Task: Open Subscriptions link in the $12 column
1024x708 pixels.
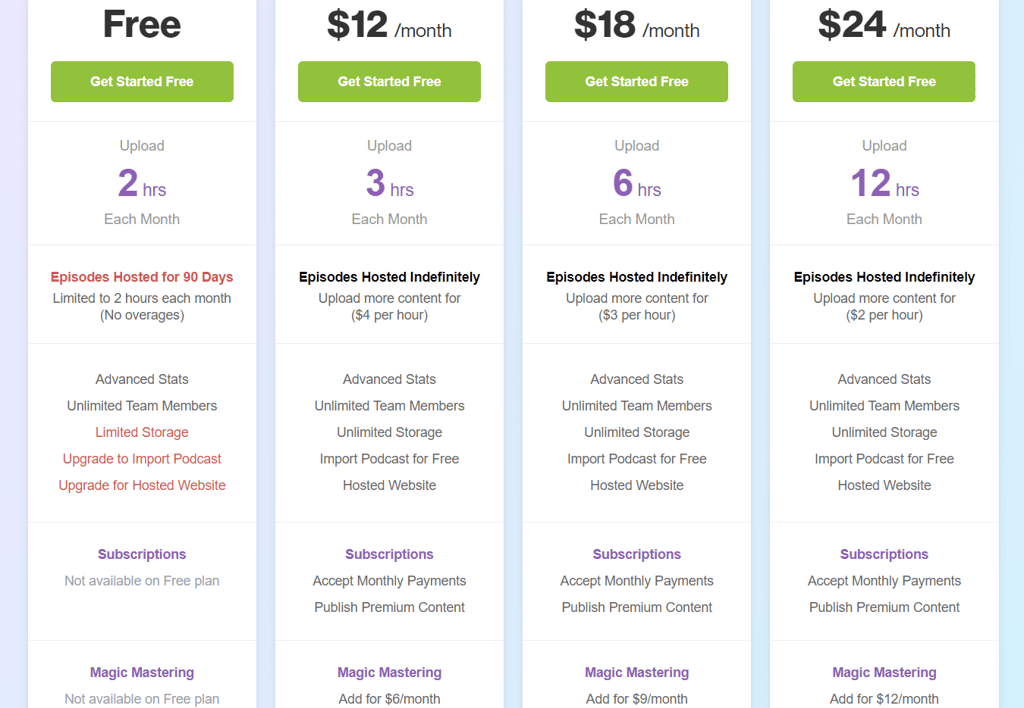Action: 389,555
